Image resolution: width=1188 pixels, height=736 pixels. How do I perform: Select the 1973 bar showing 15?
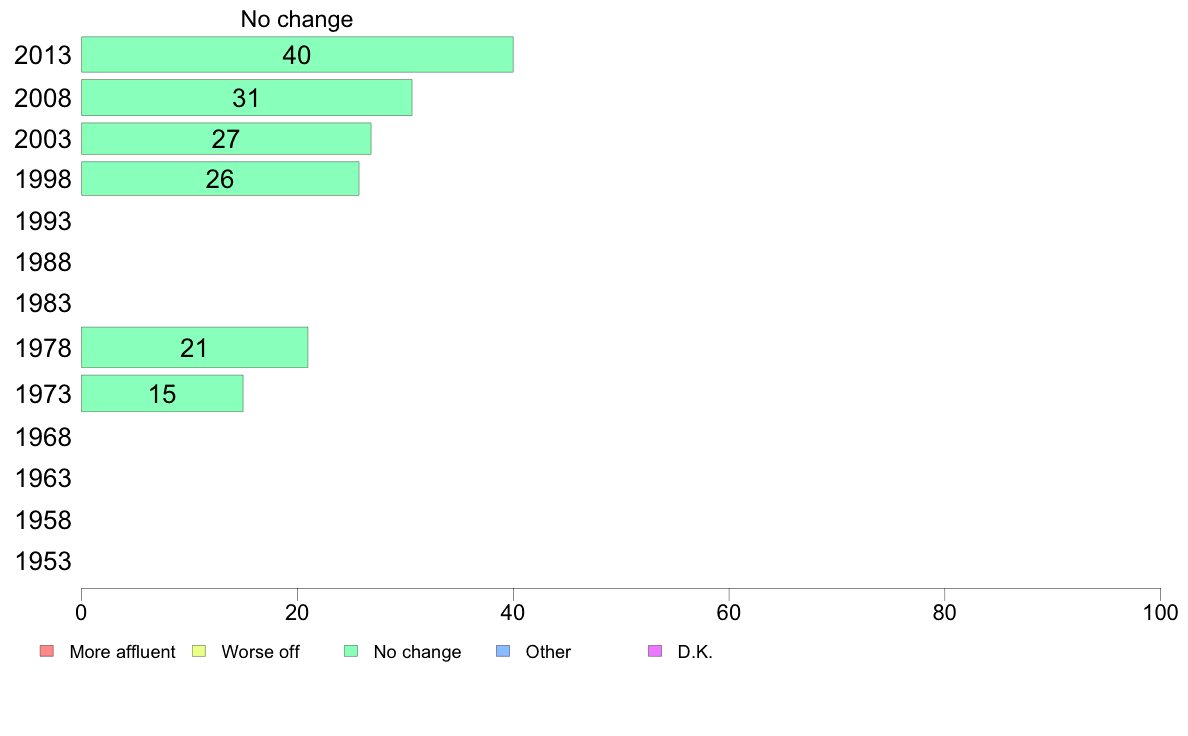tap(162, 394)
